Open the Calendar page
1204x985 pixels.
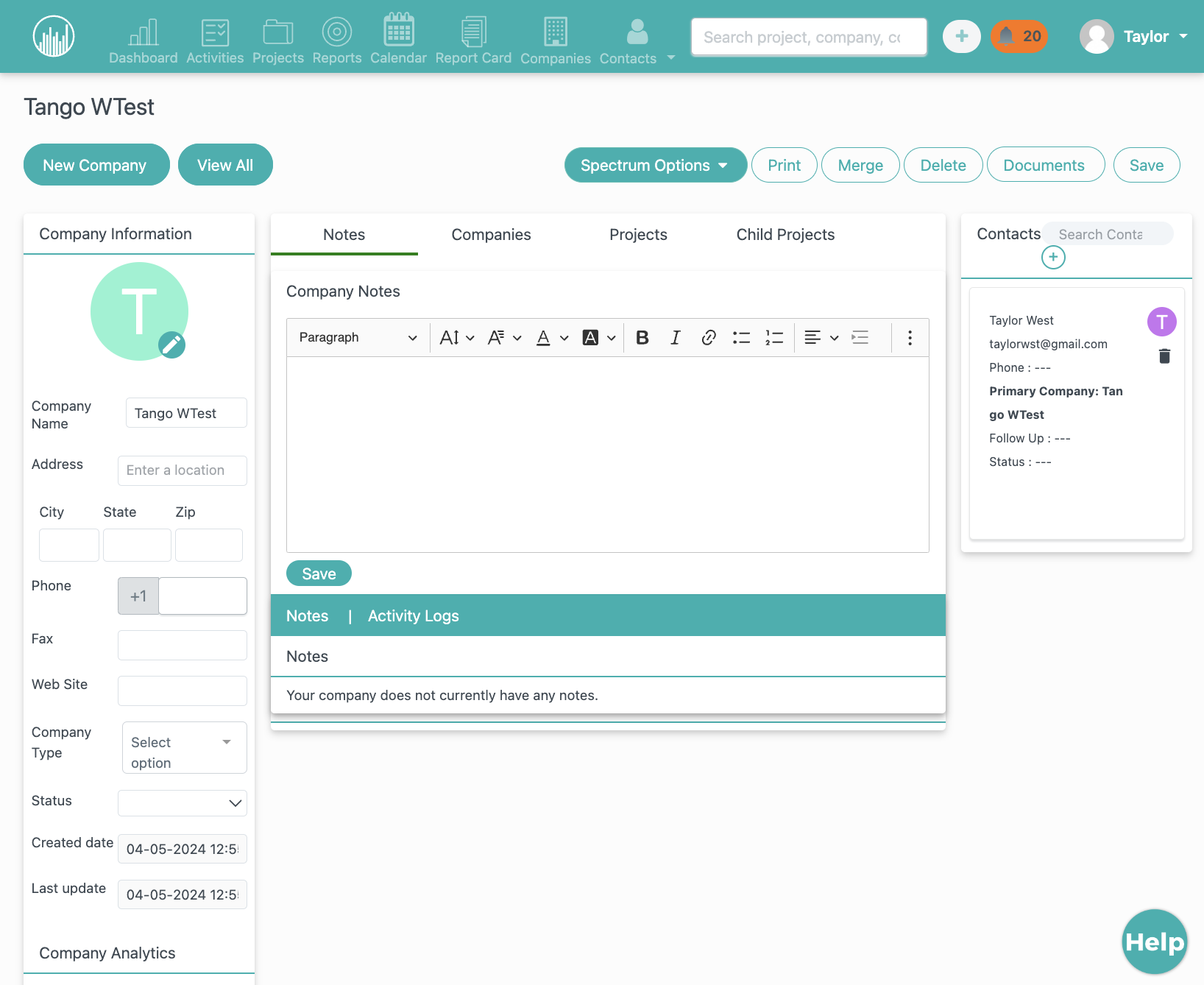pyautogui.click(x=398, y=39)
